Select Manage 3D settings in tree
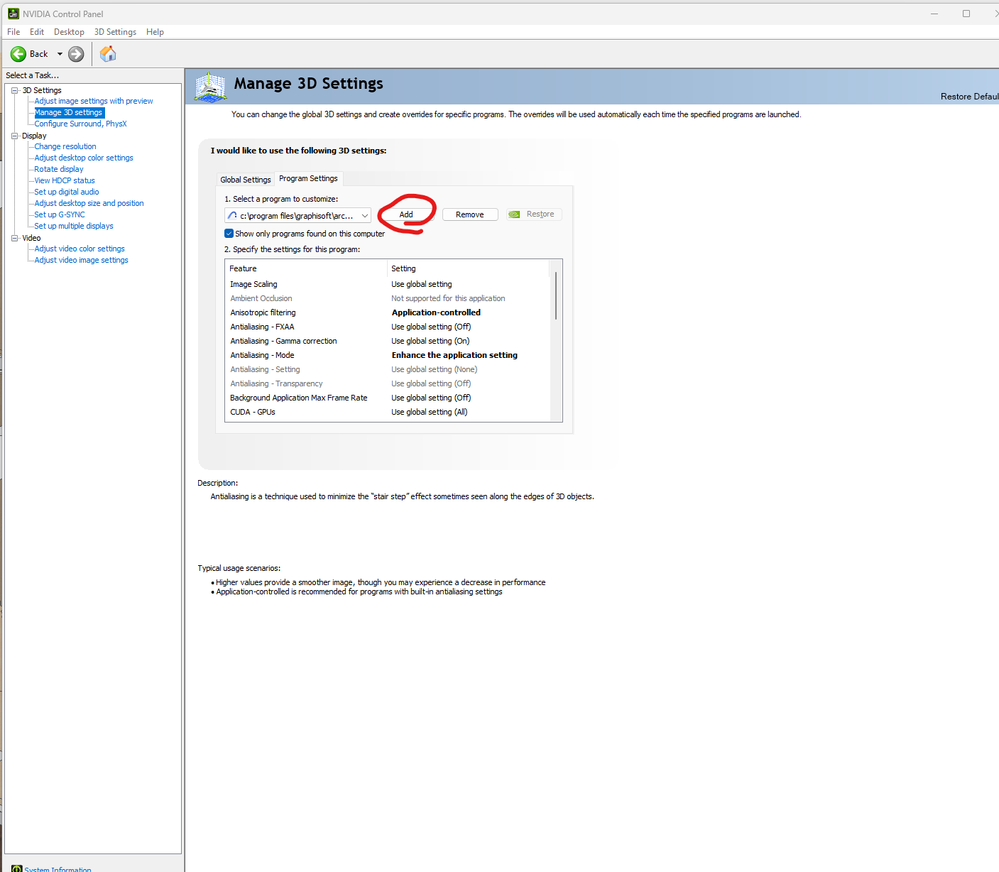 68,113
